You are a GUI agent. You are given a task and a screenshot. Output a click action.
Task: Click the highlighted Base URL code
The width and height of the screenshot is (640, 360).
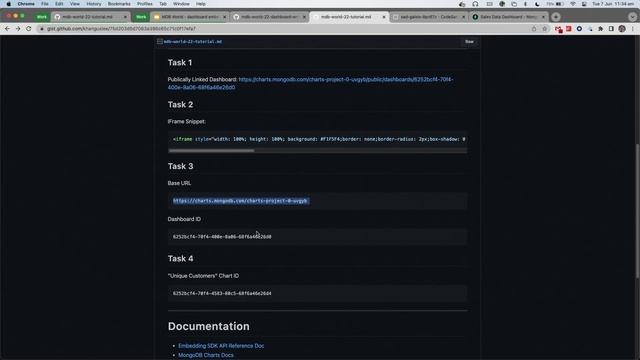(240, 201)
